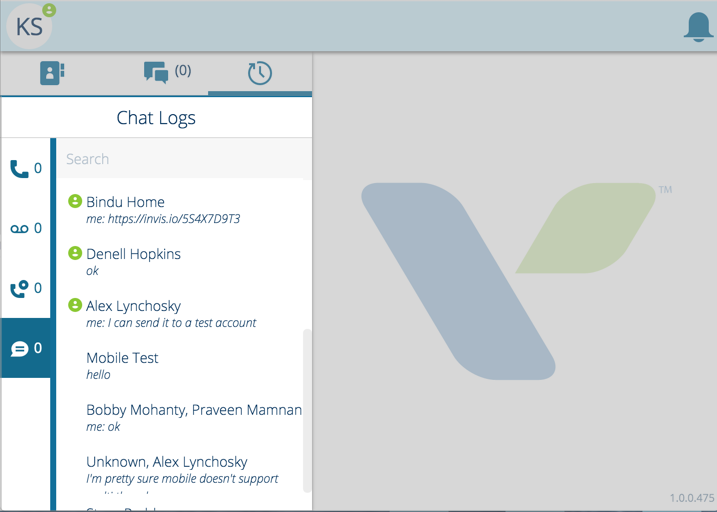Select the history clock tab
Screen dimensions: 717x512
point(260,73)
